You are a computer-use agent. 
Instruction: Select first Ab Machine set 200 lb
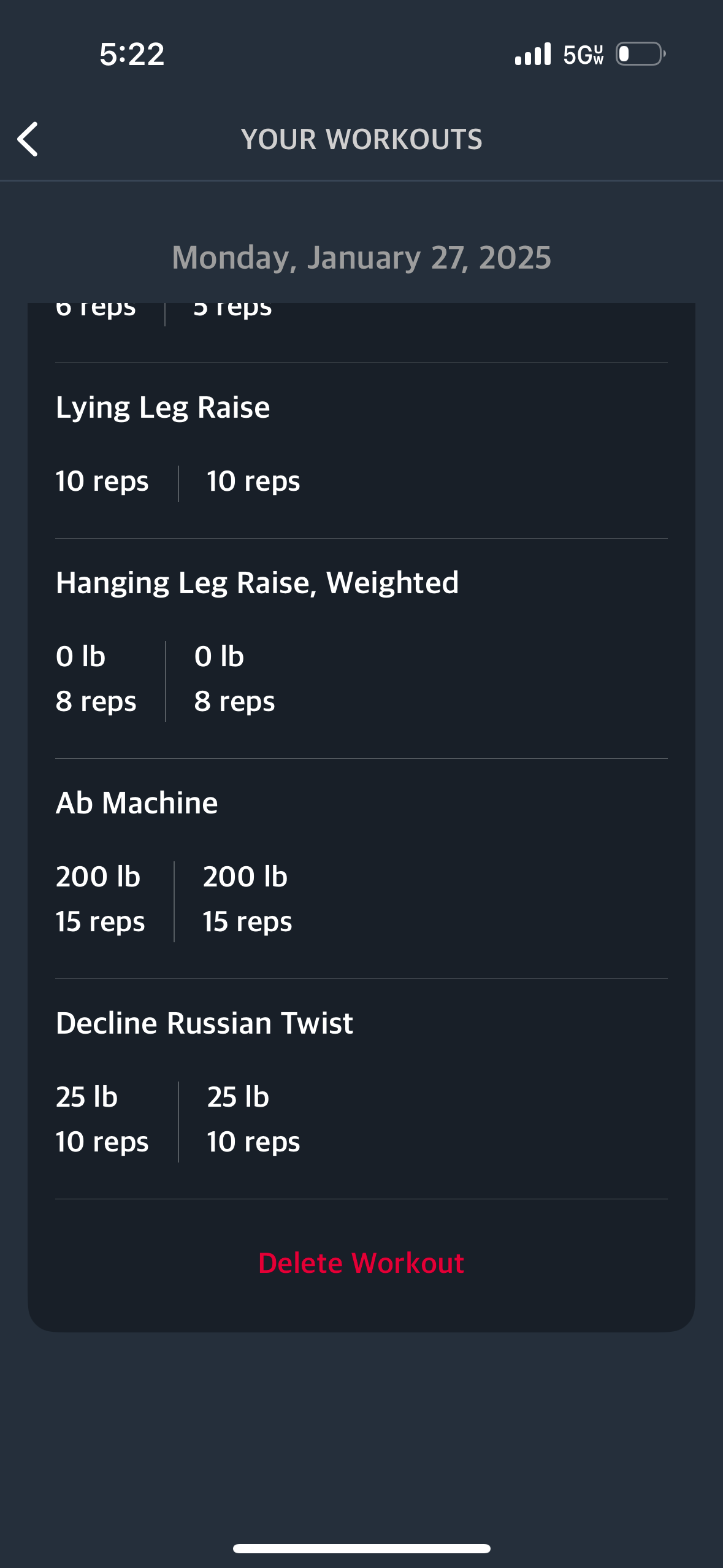coord(98,877)
